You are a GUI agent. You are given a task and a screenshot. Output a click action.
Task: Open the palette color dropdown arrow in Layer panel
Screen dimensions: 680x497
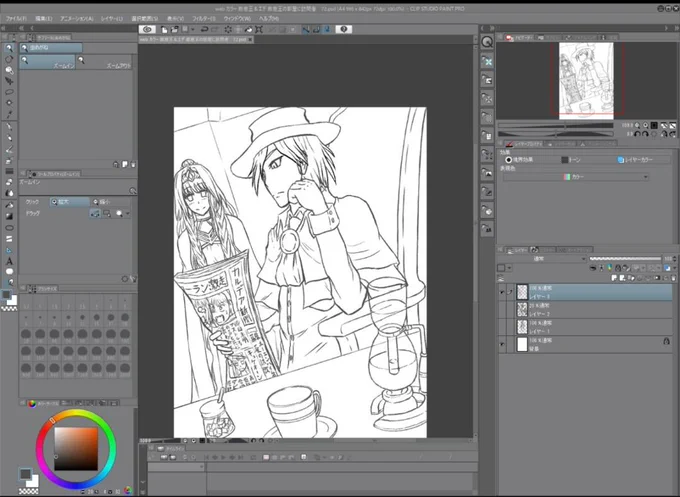(x=509, y=268)
